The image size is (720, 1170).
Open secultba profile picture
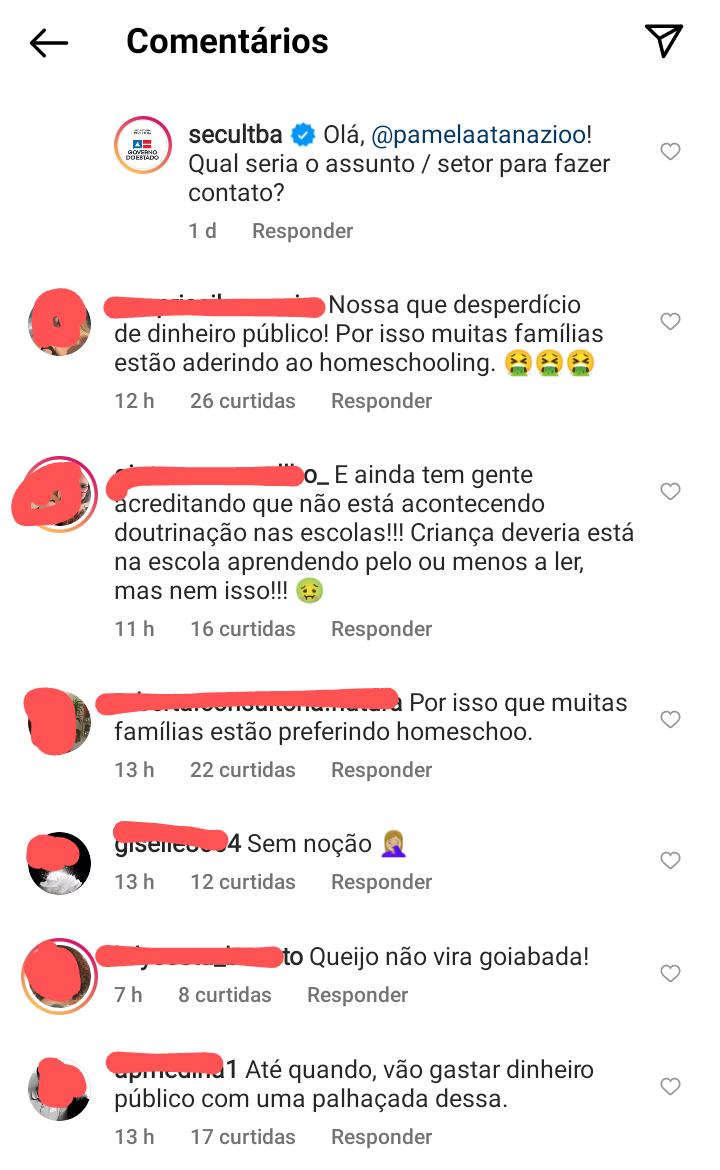point(143,145)
